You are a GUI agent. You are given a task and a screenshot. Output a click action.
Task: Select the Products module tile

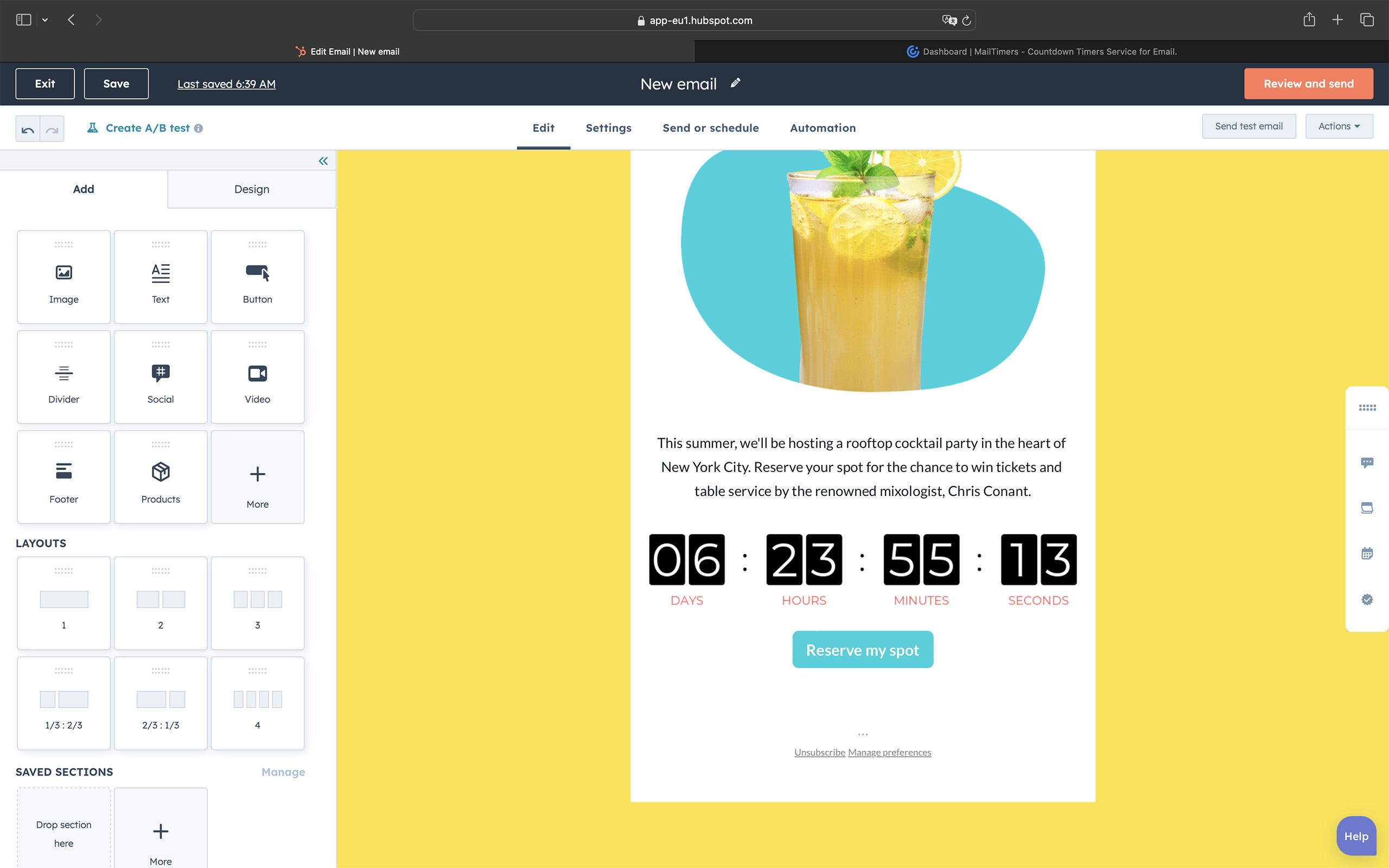[161, 477]
